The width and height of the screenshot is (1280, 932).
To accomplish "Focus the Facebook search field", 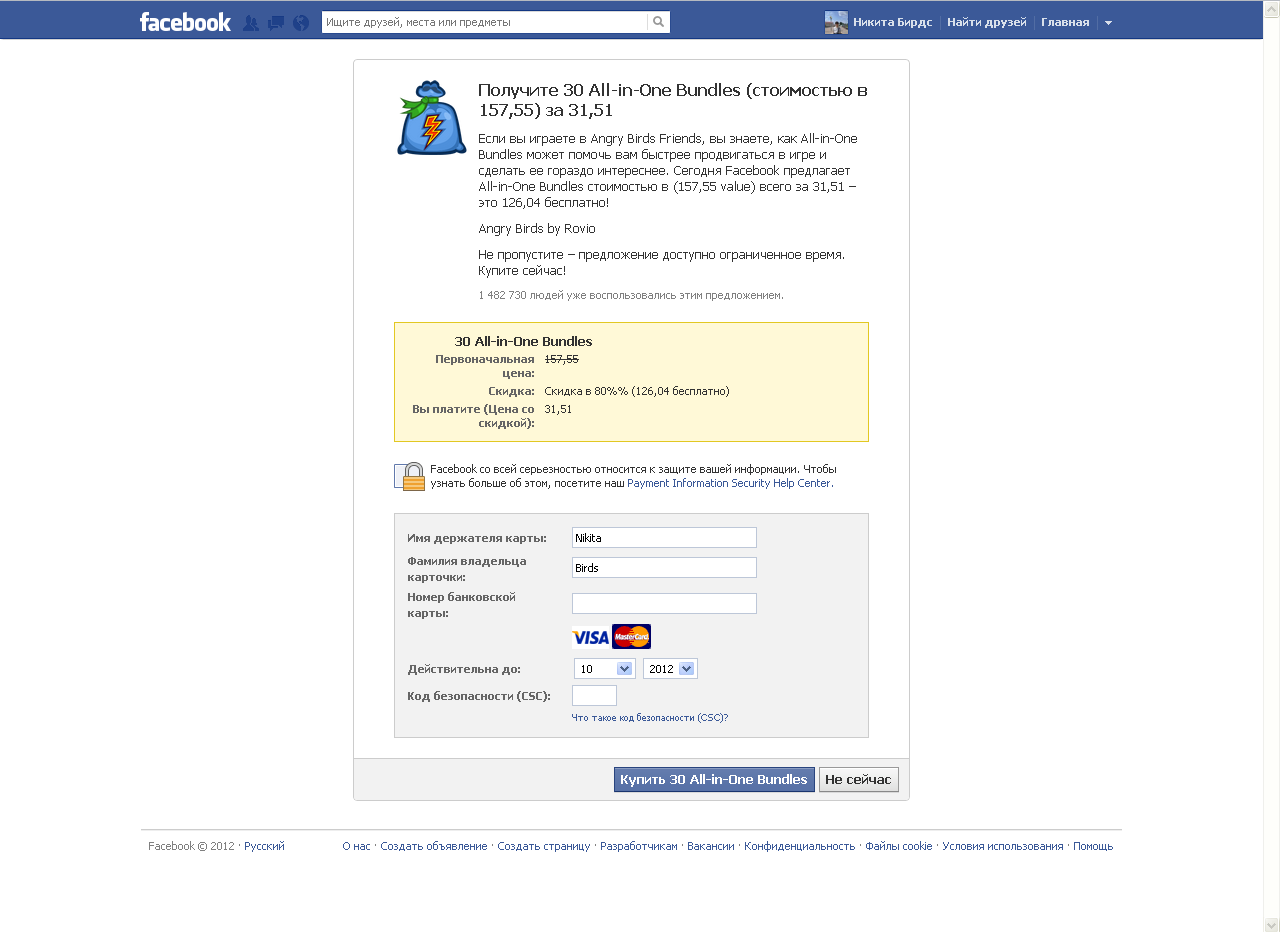I will 485,22.
